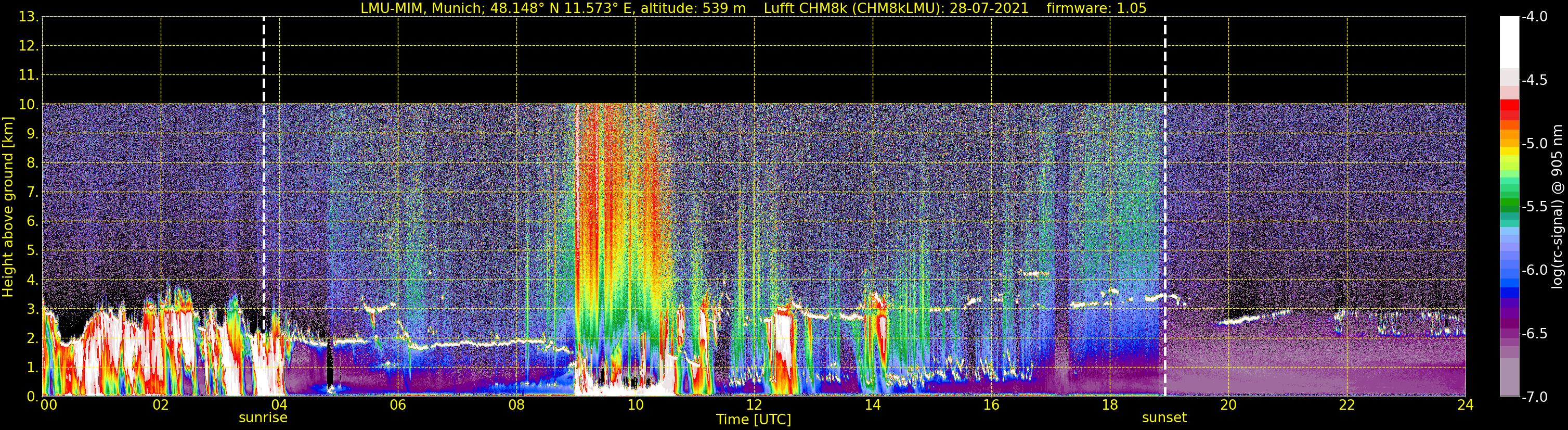The width and height of the screenshot is (1568, 430).
Task: Click the colorbar tick label "-6.5"
Action: 1535,333
